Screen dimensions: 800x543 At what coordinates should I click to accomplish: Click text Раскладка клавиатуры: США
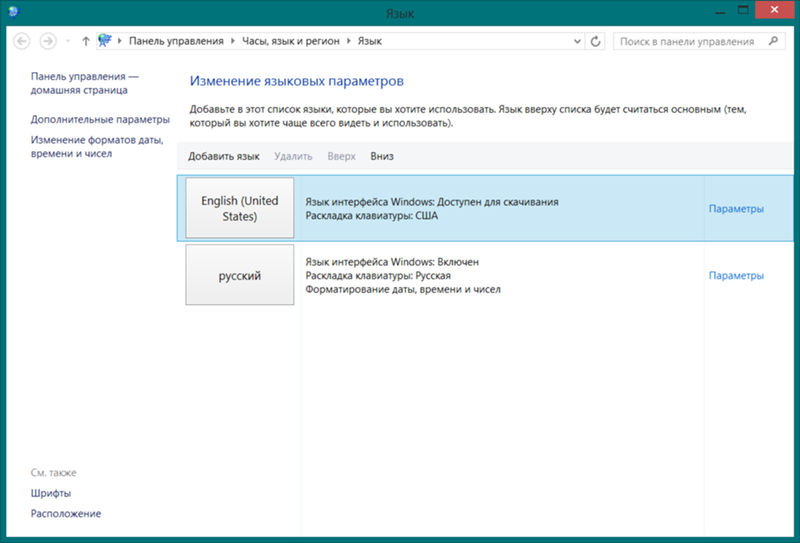pos(371,215)
